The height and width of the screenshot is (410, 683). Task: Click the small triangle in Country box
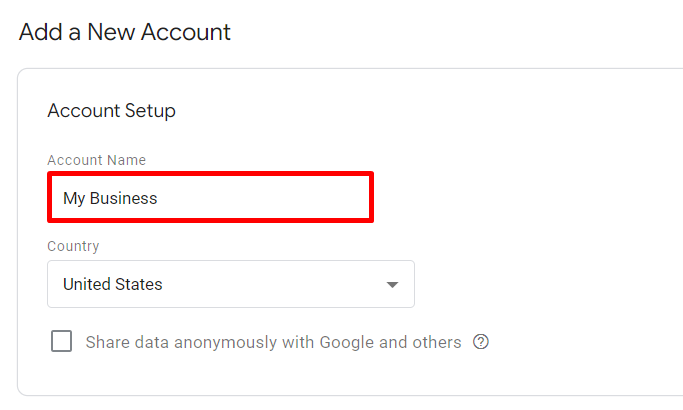(x=392, y=285)
